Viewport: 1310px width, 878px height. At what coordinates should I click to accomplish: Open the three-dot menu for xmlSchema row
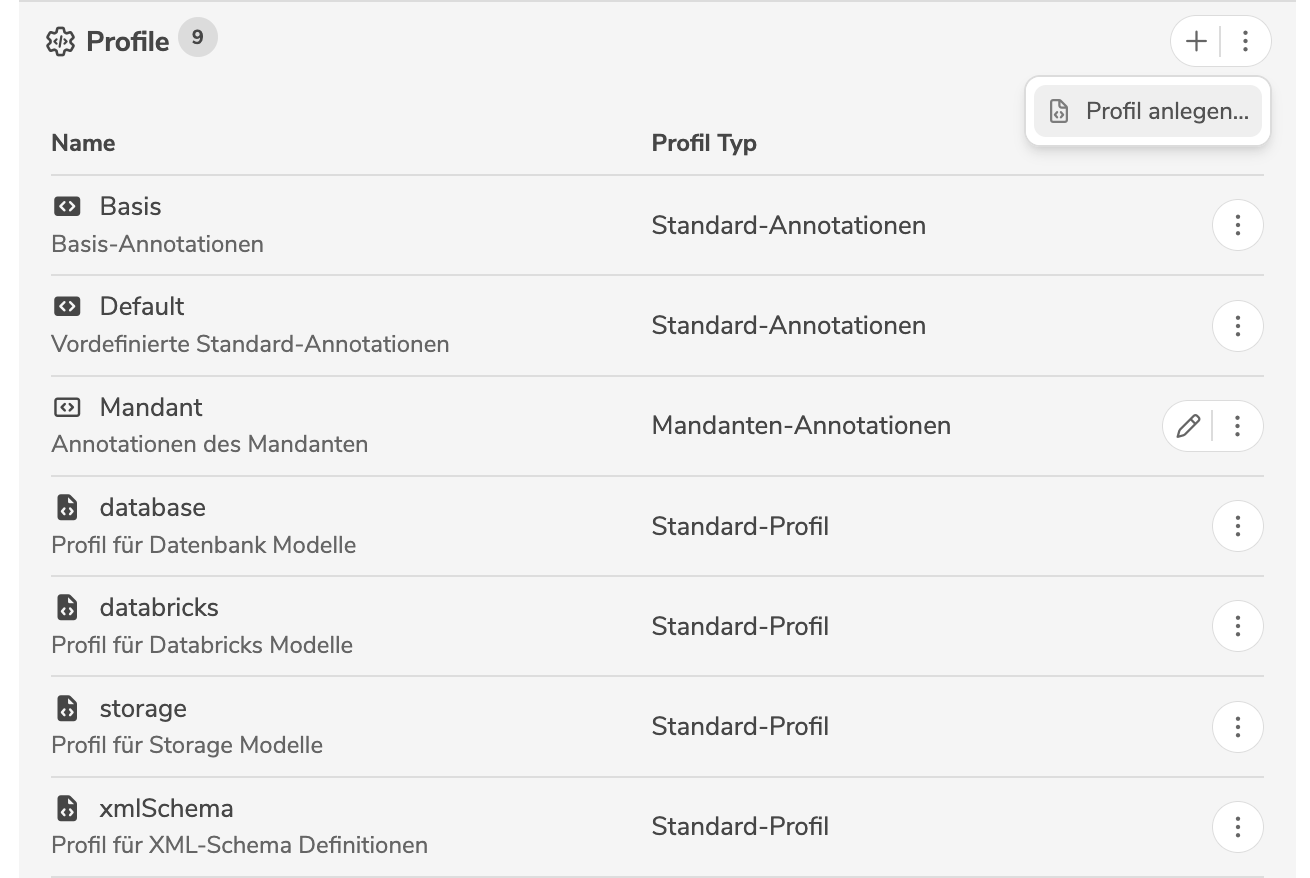1237,827
